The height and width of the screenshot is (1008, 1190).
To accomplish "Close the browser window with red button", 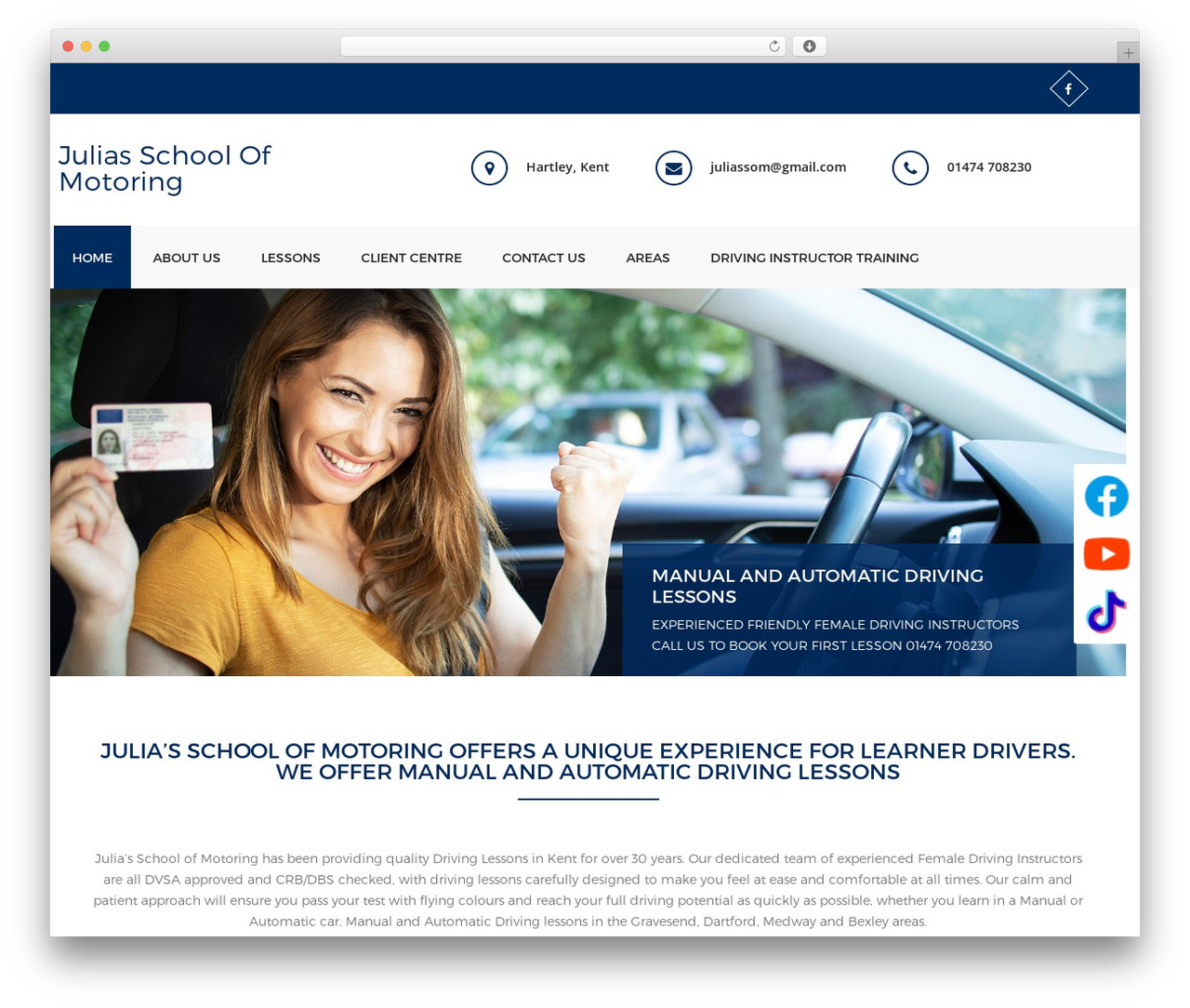I will [x=68, y=46].
